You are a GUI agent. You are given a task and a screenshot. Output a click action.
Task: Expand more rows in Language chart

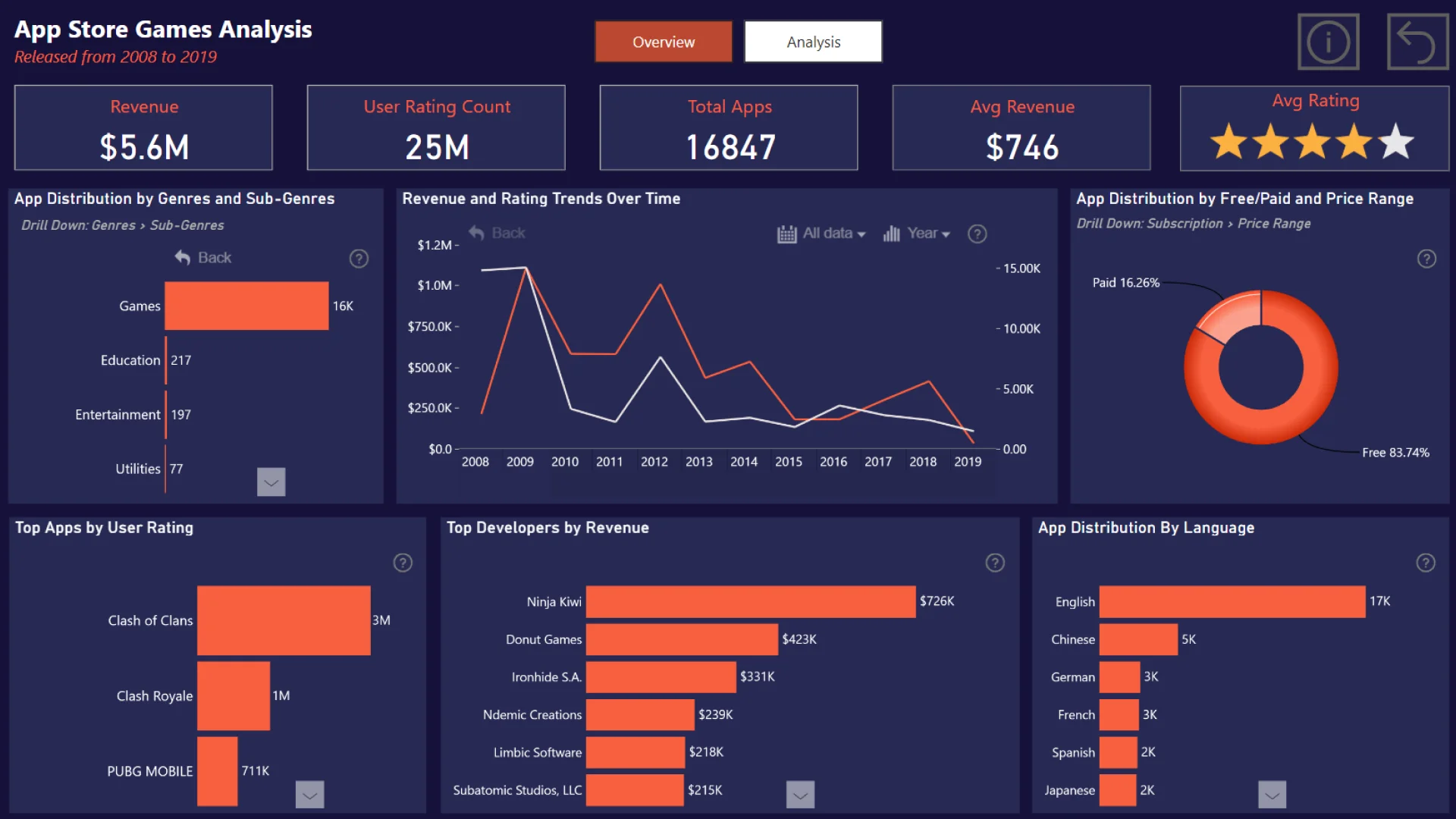pyautogui.click(x=1272, y=795)
